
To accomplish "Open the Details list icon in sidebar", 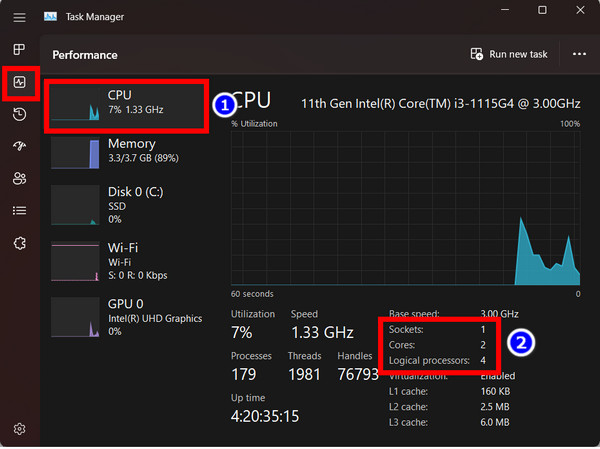I will [x=20, y=211].
